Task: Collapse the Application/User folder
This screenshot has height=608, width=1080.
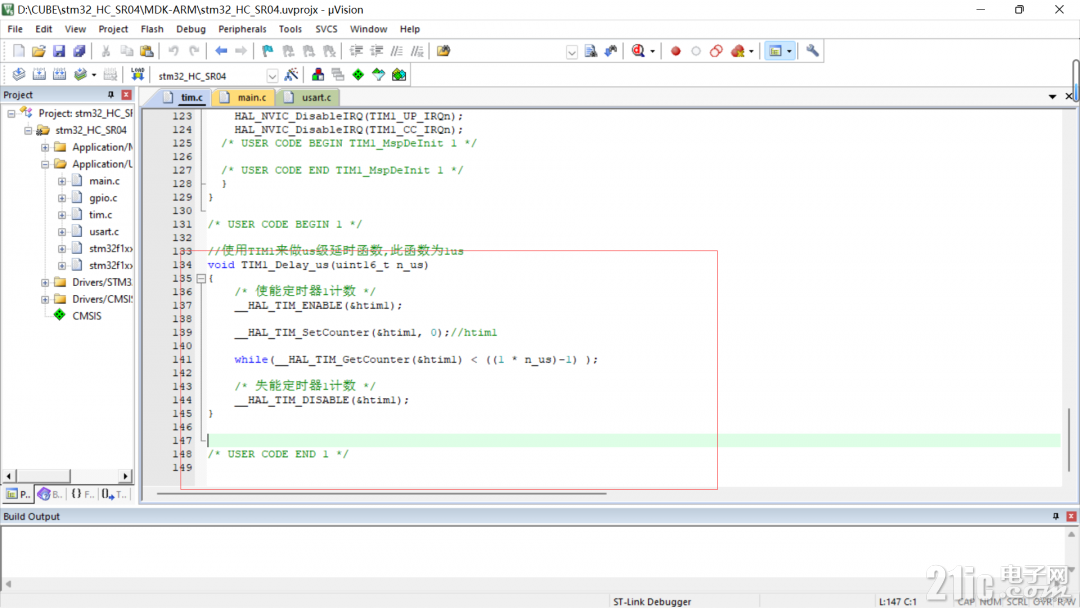Action: pyautogui.click(x=45, y=164)
